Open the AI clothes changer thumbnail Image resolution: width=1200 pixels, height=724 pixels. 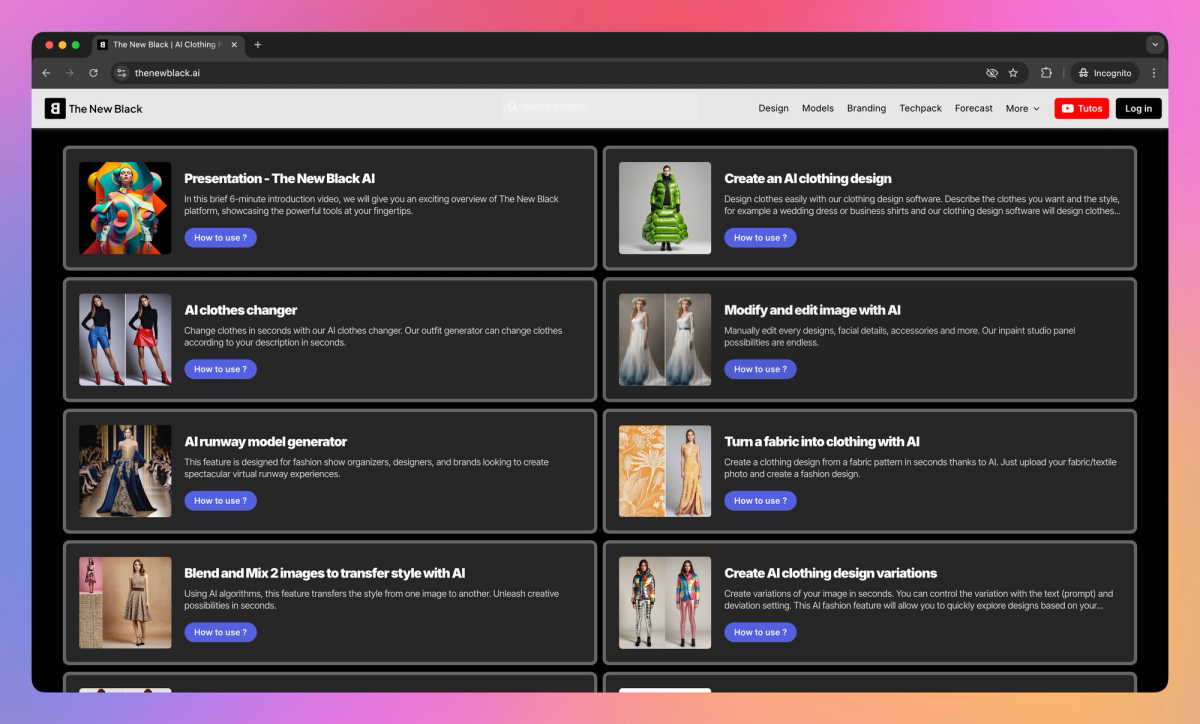pyautogui.click(x=125, y=340)
